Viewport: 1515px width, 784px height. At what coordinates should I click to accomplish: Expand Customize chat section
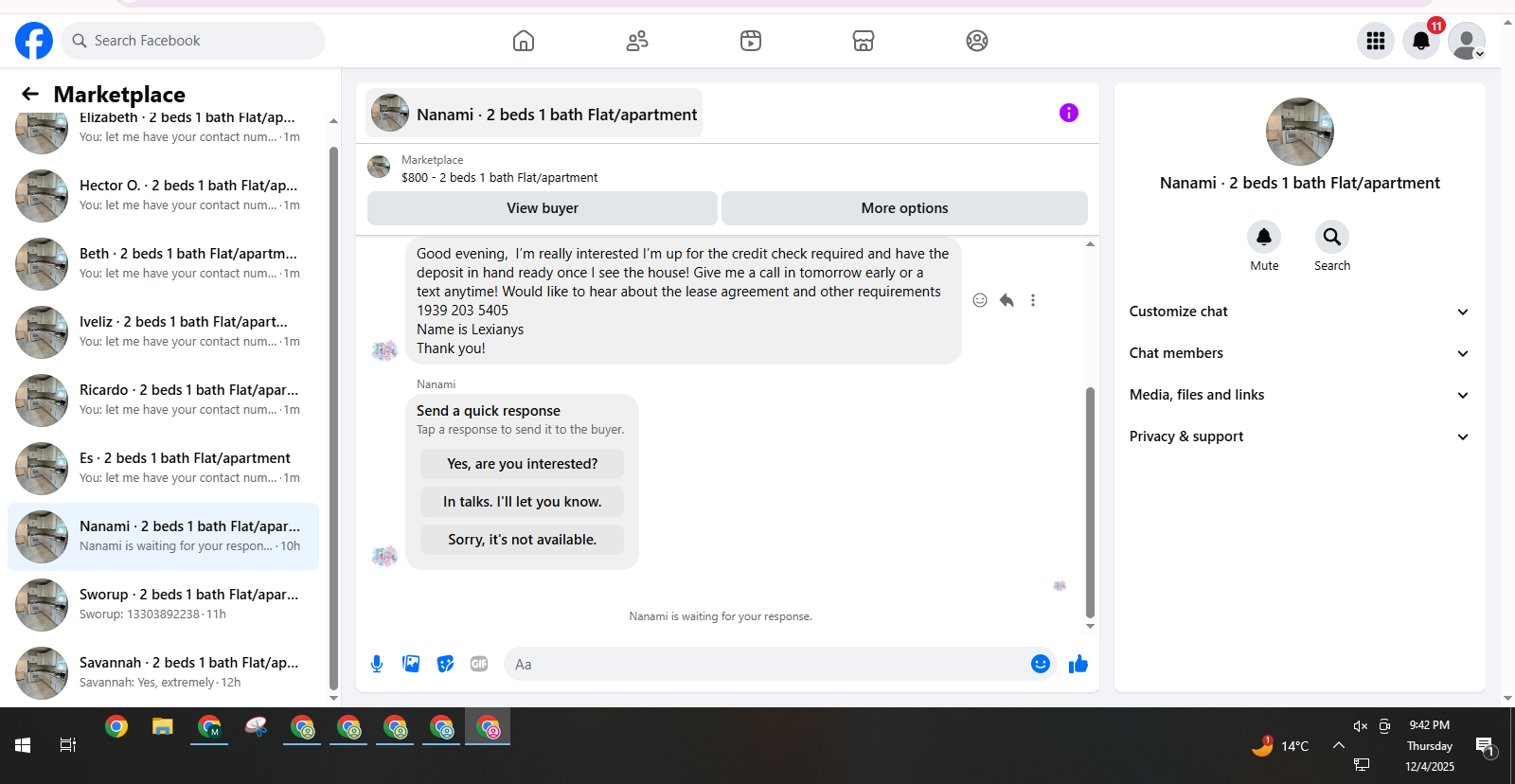click(1299, 312)
